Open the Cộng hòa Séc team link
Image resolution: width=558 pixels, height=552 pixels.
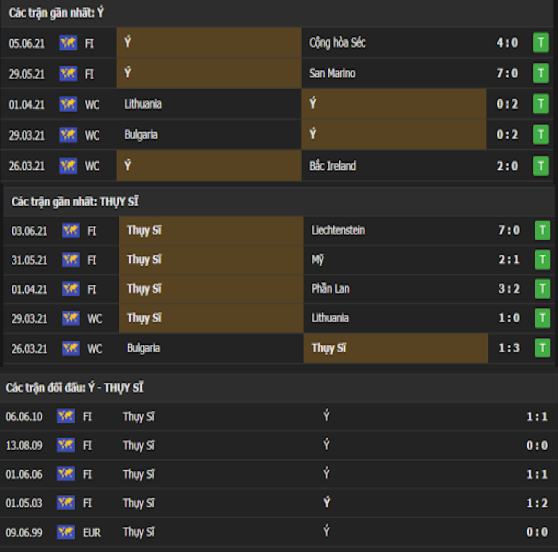337,43
